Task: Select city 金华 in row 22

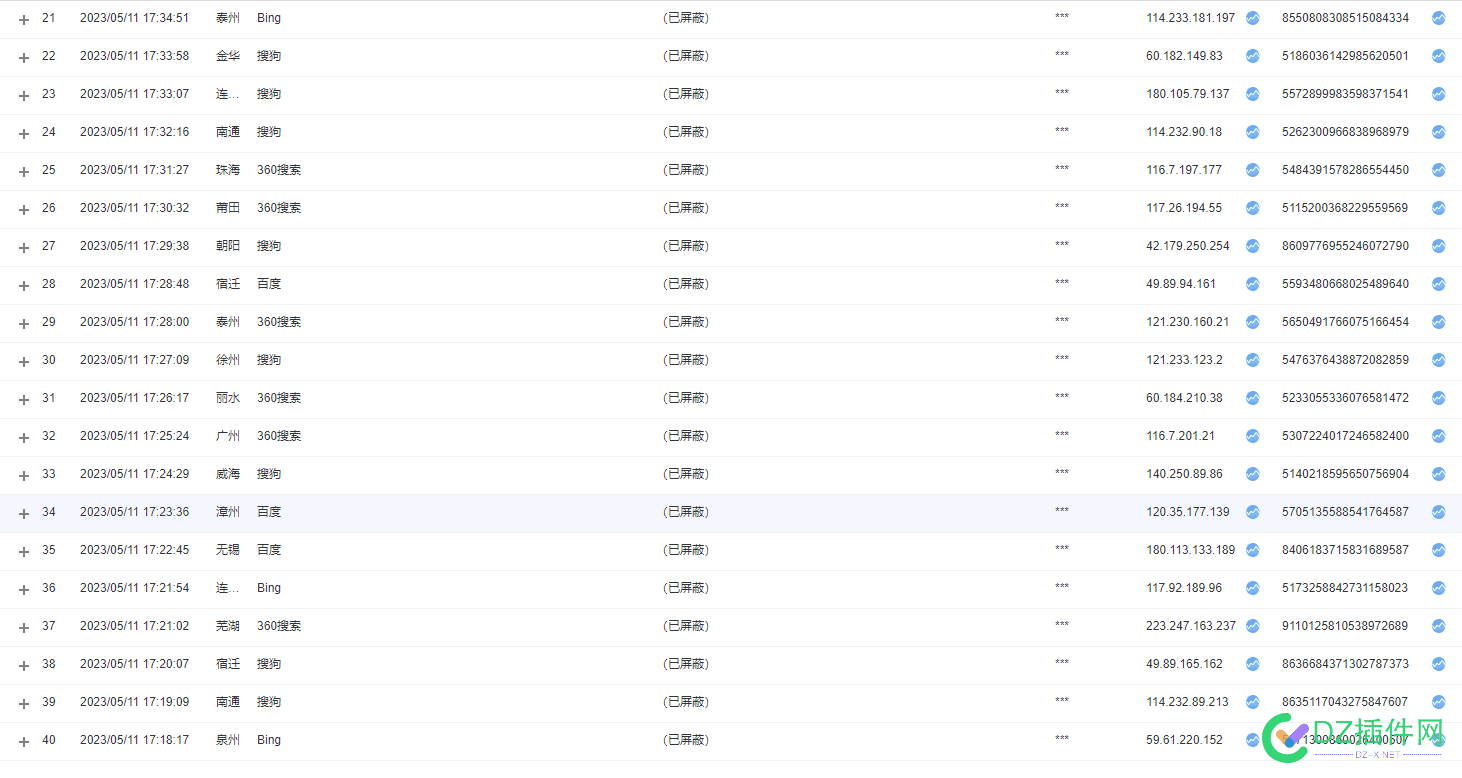Action: pos(228,56)
